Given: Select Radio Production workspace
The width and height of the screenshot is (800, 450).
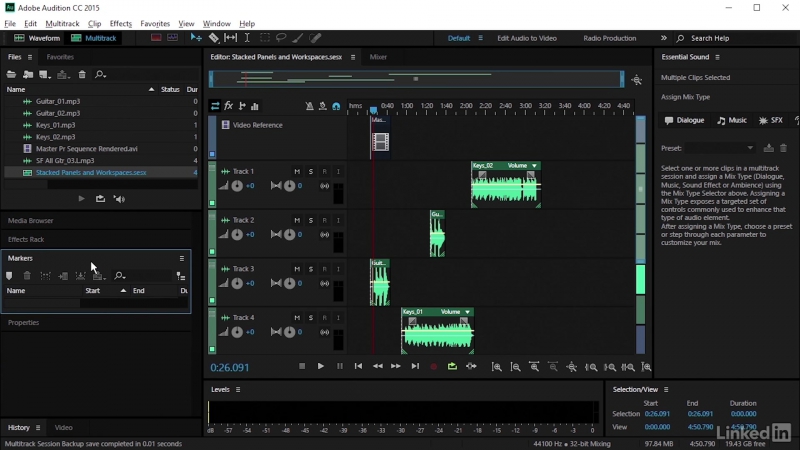Looking at the screenshot, I should pyautogui.click(x=610, y=38).
